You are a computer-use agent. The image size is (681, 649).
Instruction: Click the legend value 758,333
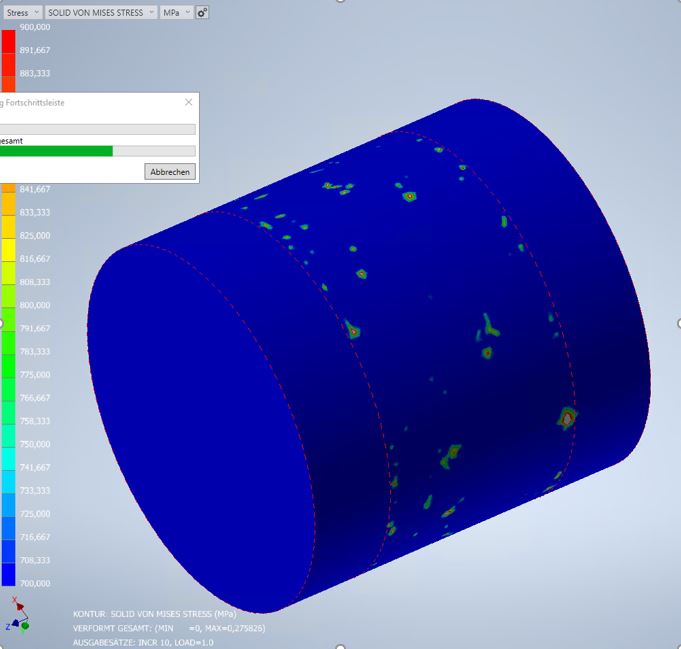(35, 421)
